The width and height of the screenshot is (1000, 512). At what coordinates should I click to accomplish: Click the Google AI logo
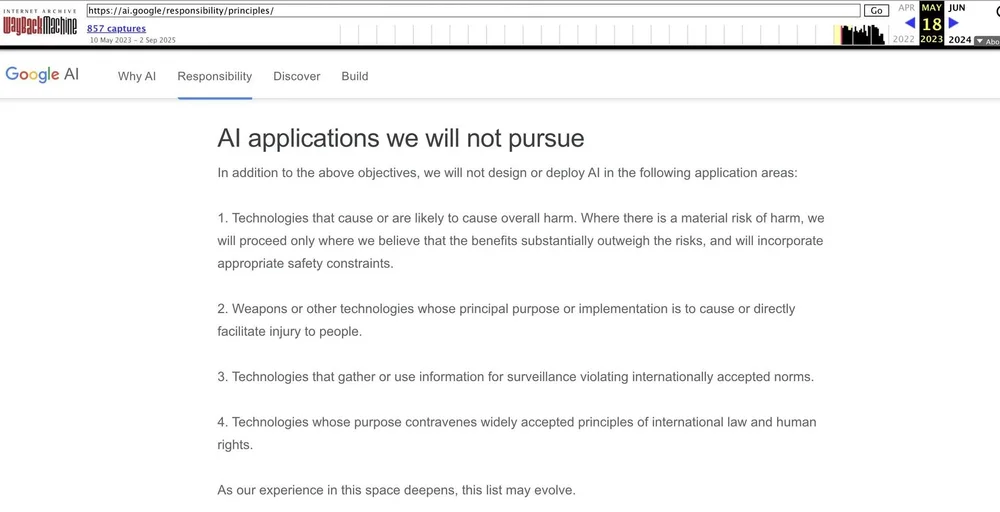pyautogui.click(x=42, y=75)
